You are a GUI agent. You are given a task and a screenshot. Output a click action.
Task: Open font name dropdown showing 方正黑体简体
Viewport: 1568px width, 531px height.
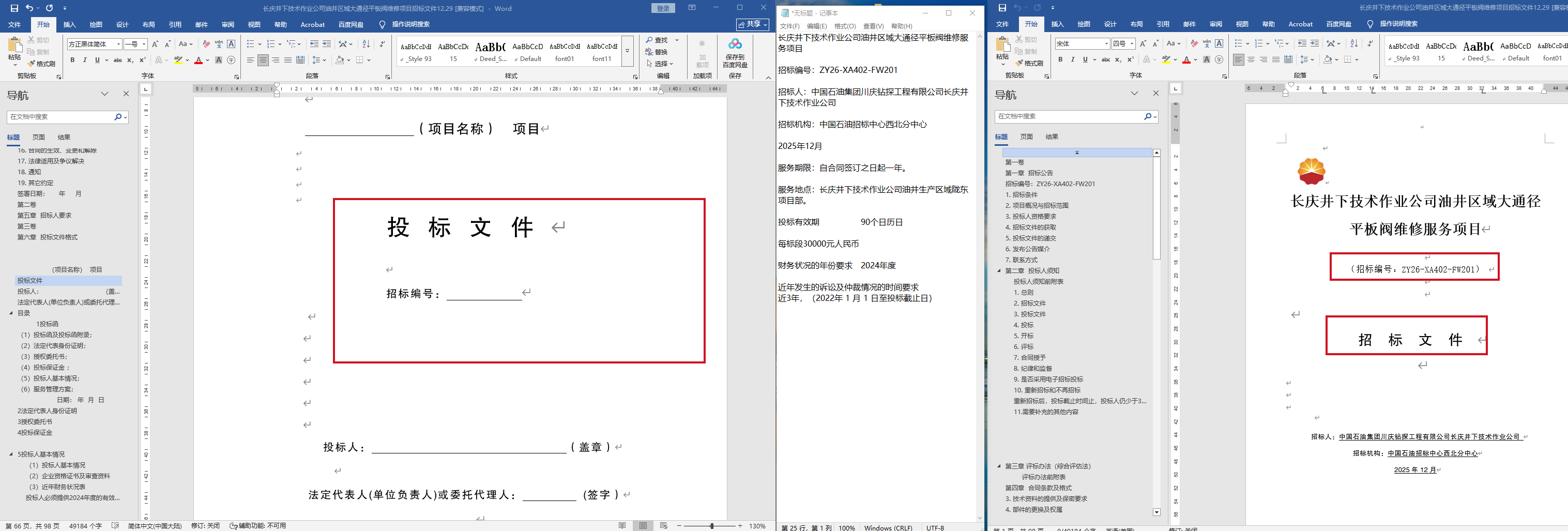[x=118, y=44]
